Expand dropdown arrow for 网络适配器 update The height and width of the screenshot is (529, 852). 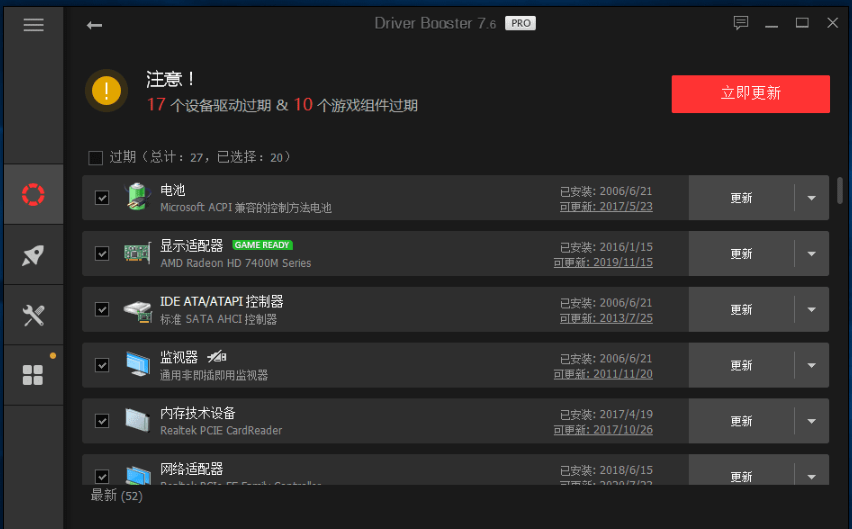(811, 476)
